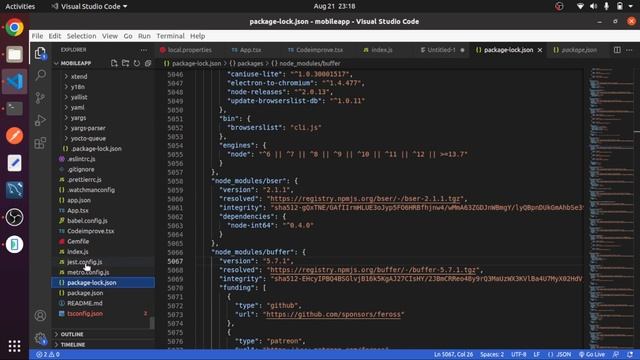The height and width of the screenshot is (360, 640).
Task: Open Explorer more actions ellipsis
Action: click(144, 50)
